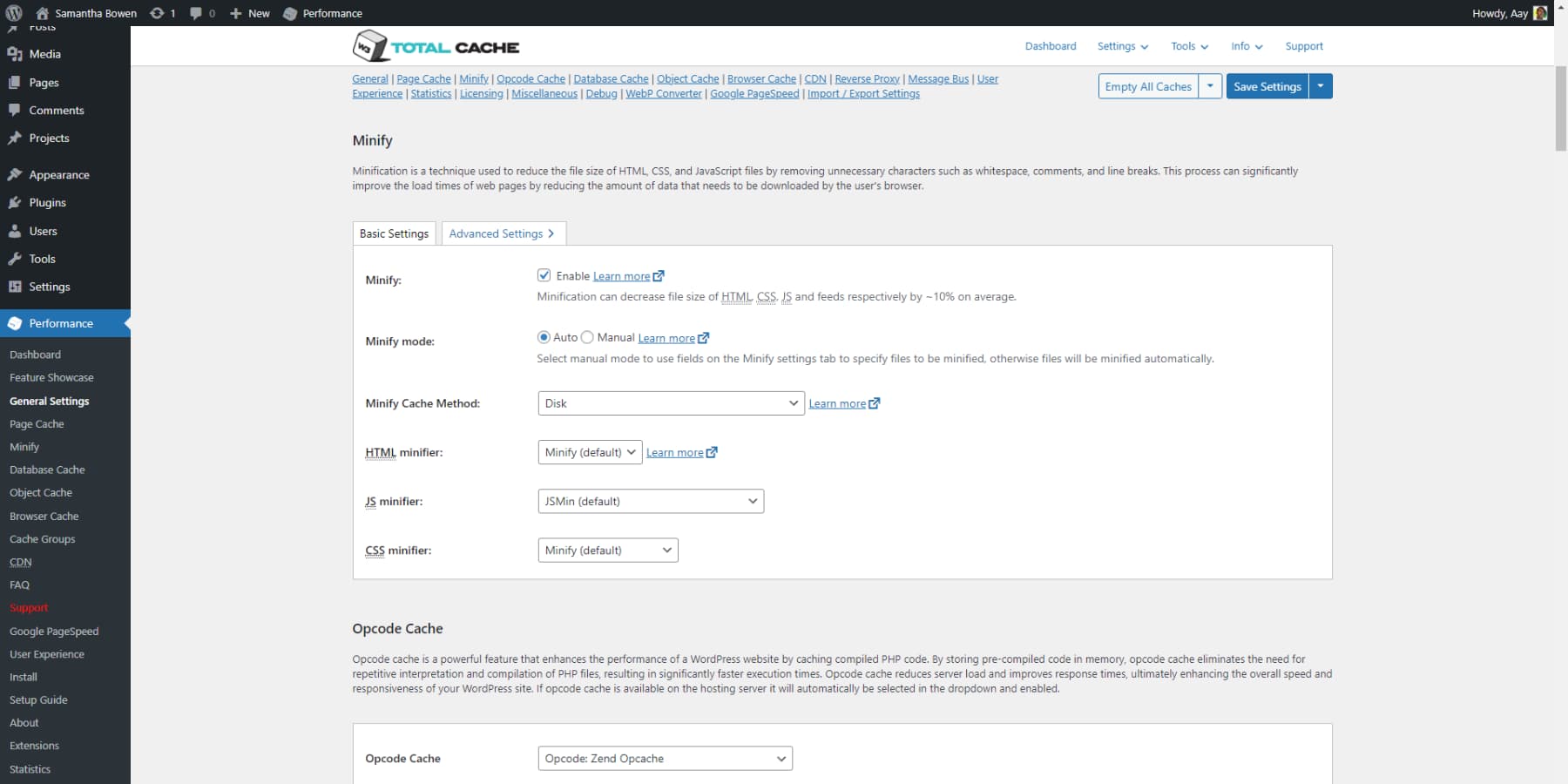The height and width of the screenshot is (784, 1568).
Task: Switch to the Advanced Settings tab
Action: pos(497,233)
